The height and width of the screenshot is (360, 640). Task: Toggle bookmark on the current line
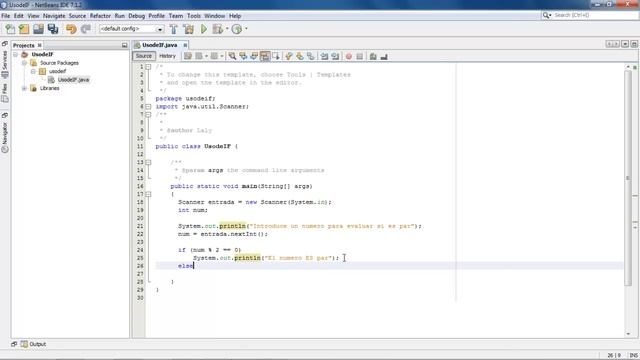(311, 56)
